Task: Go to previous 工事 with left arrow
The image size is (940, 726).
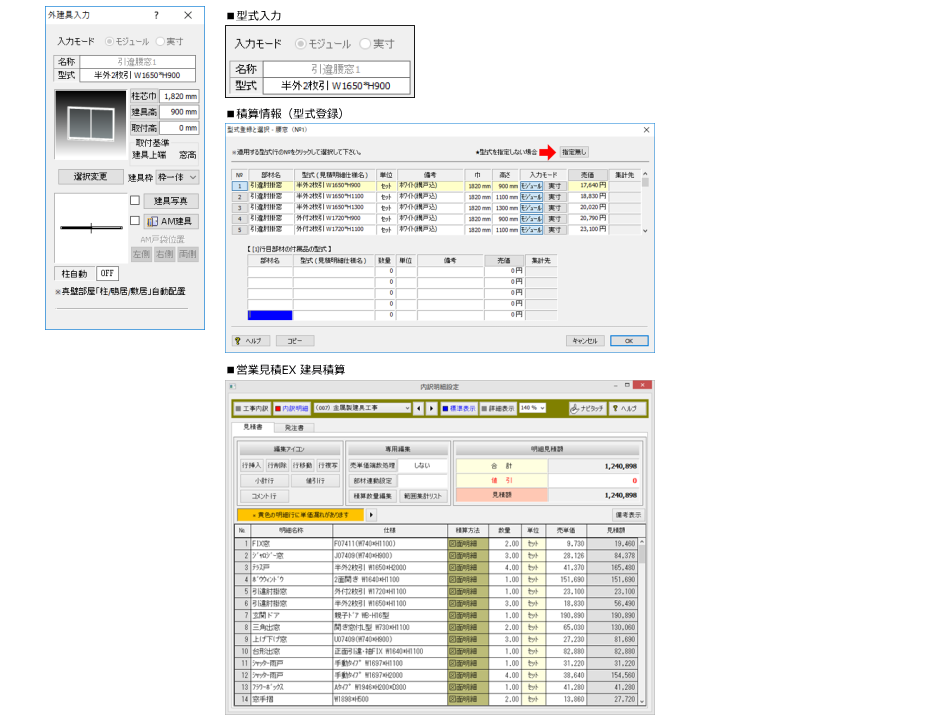Action: pos(421,408)
